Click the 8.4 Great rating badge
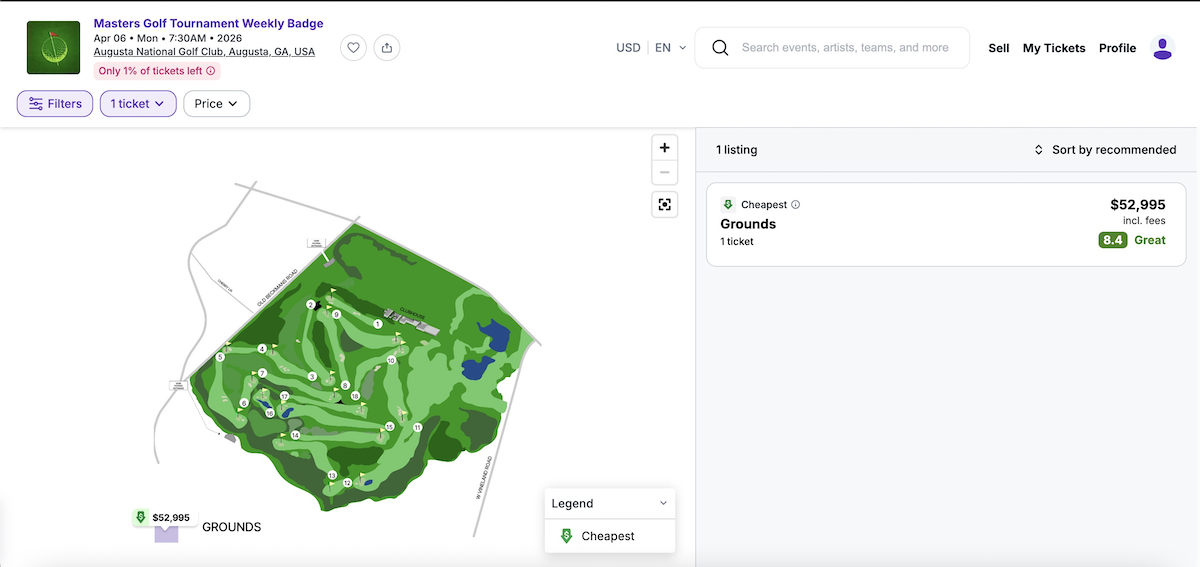Screen dimensions: 1200x567 click(x=1132, y=240)
